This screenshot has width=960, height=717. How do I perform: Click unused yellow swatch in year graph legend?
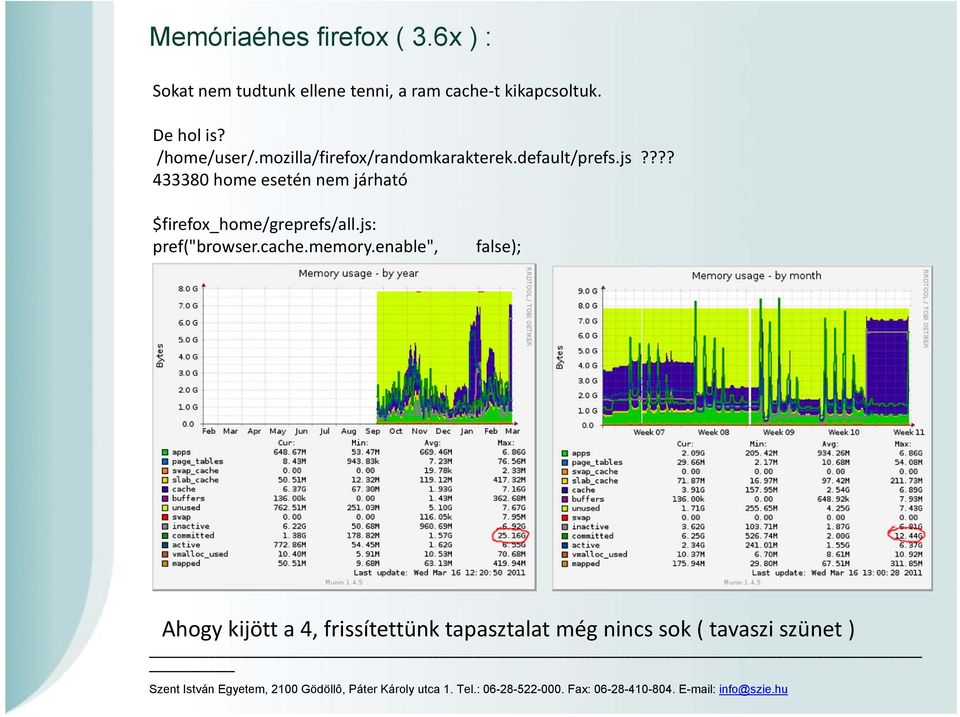(x=165, y=508)
